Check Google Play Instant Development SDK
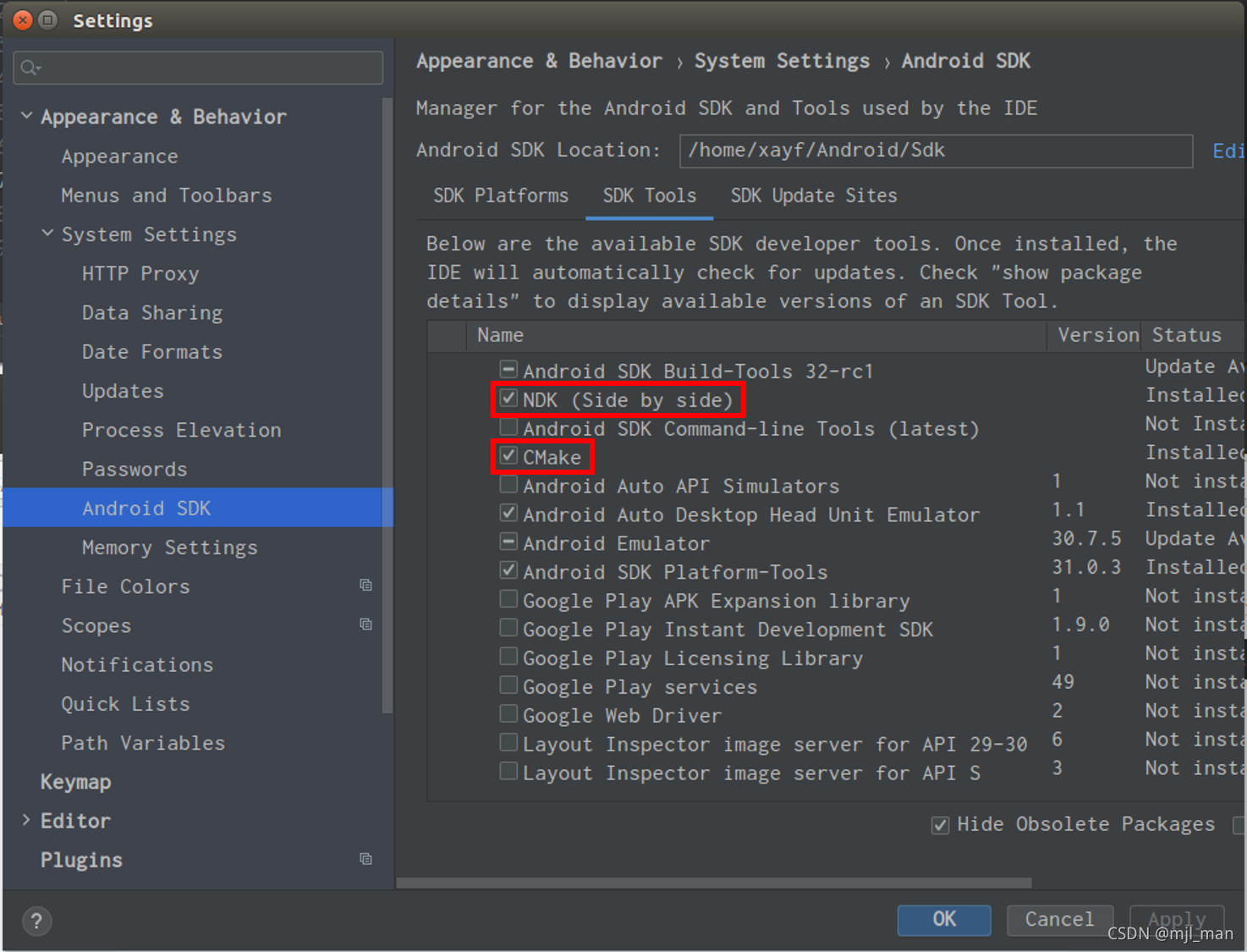Image resolution: width=1247 pixels, height=952 pixels. point(508,628)
